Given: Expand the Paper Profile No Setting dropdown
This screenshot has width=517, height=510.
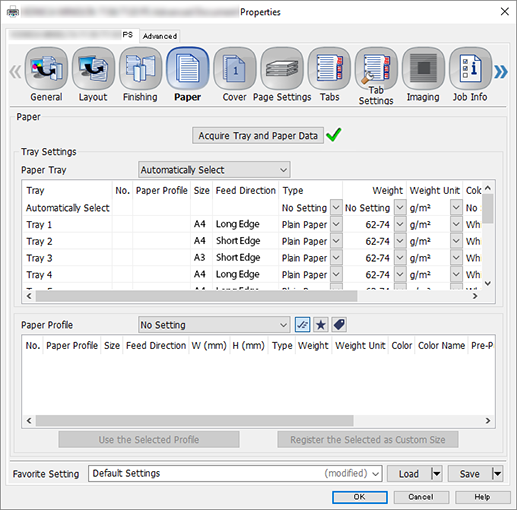Looking at the screenshot, I should click(x=214, y=325).
